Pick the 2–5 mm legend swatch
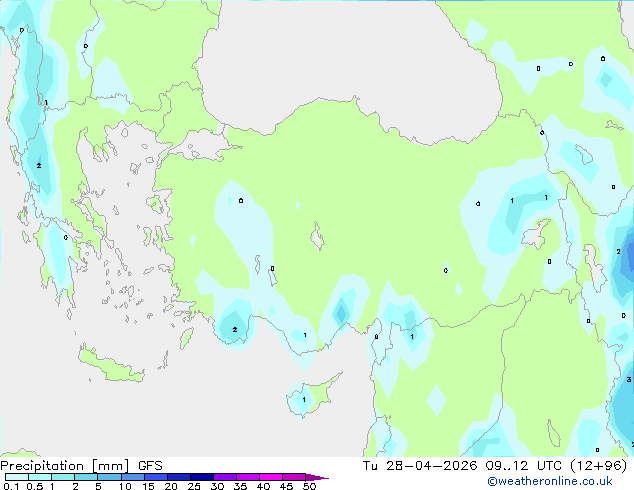Image resolution: width=634 pixels, height=490 pixels. [86, 477]
